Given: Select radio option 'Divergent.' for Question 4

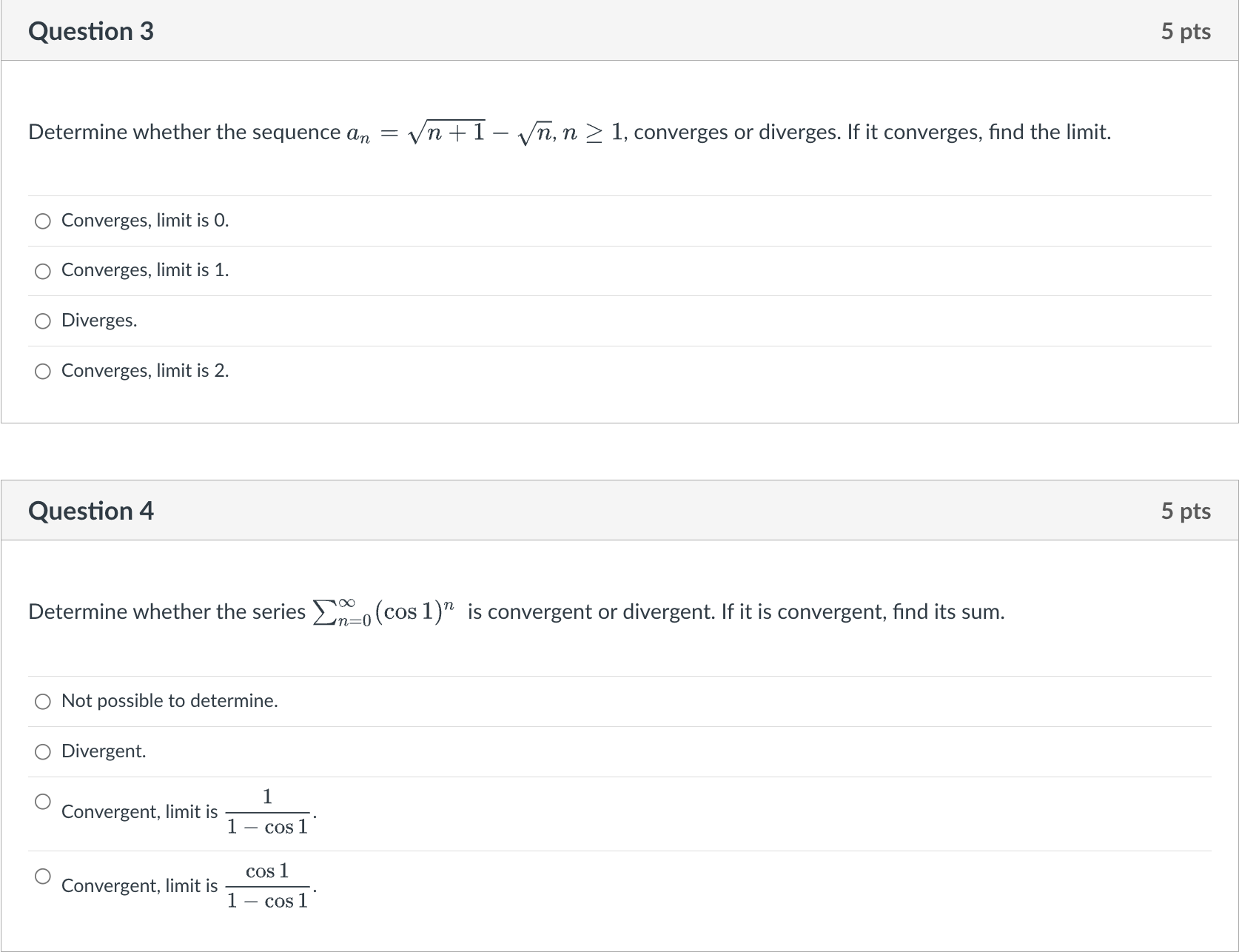Looking at the screenshot, I should click(42, 752).
